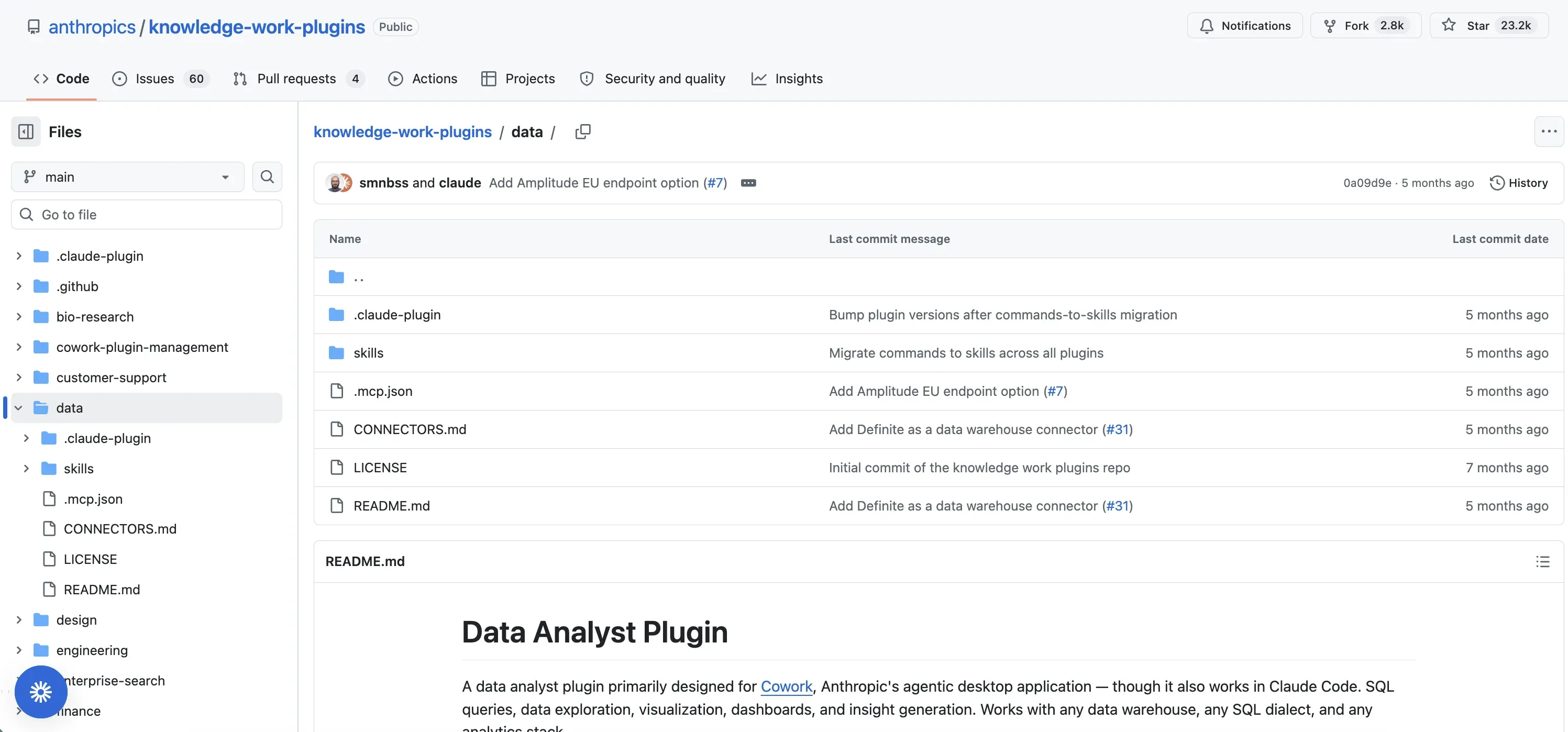Expand the design folder chevron

19,619
